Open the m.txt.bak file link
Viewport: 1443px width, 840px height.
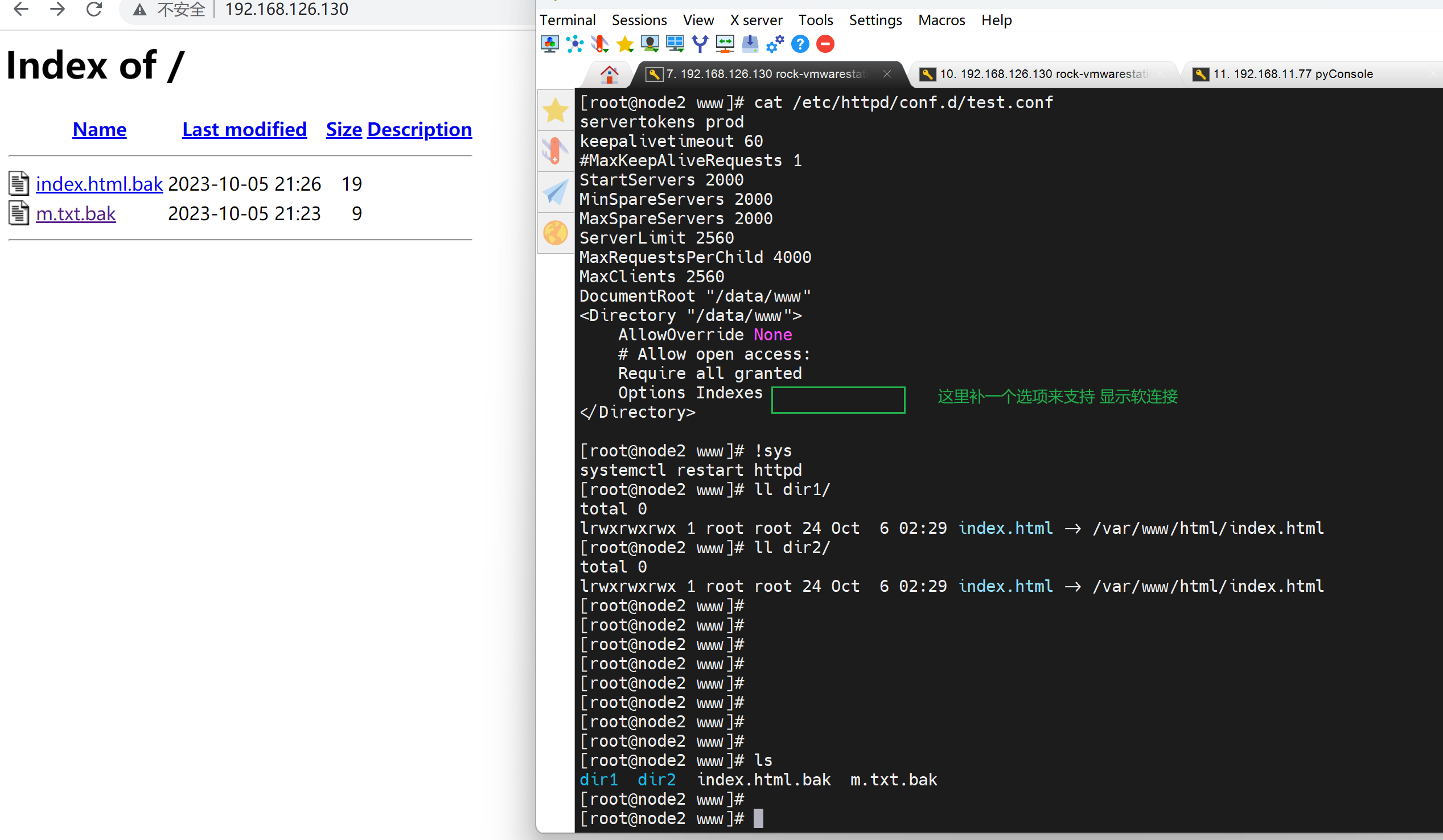coord(75,213)
